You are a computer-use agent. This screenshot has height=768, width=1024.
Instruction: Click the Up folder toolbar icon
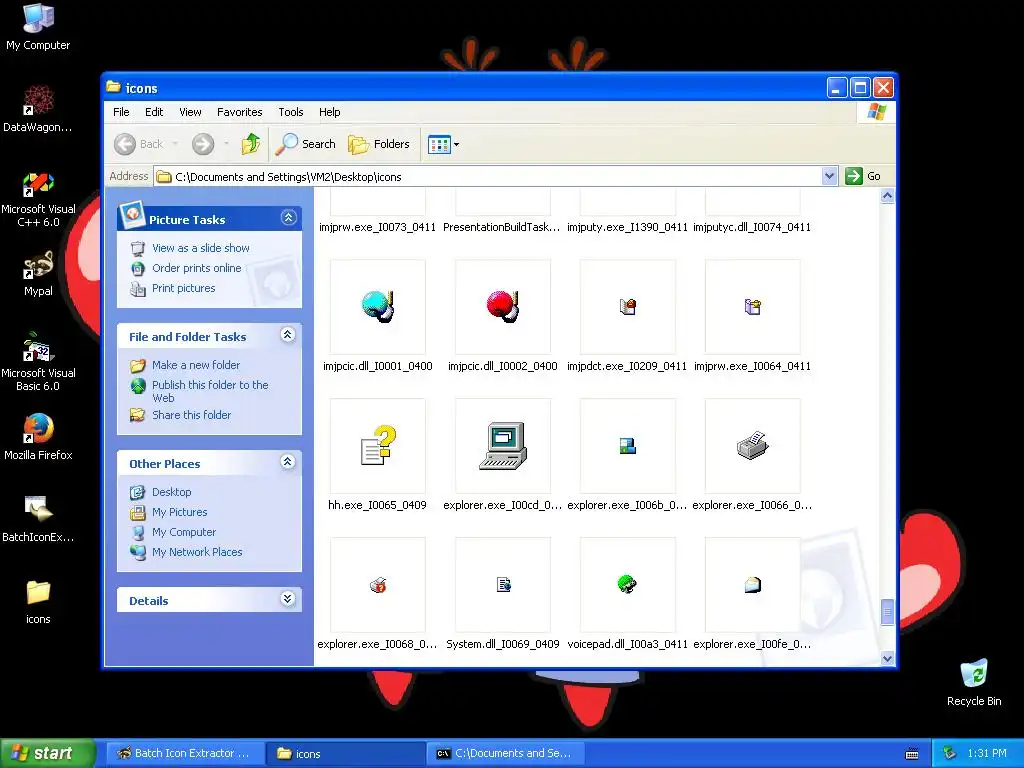pos(251,144)
